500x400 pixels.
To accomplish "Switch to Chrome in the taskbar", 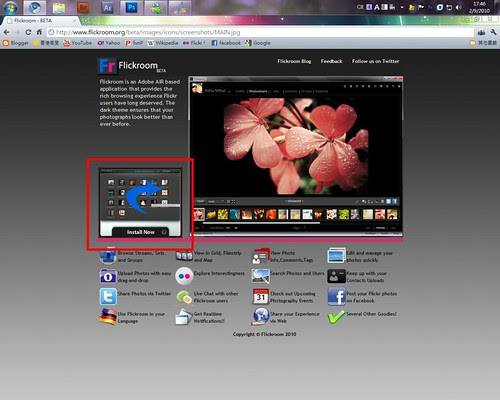I will click(35, 7).
